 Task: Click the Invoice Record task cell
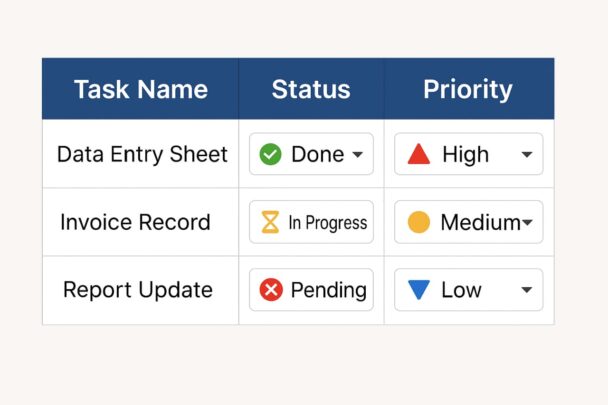135,222
